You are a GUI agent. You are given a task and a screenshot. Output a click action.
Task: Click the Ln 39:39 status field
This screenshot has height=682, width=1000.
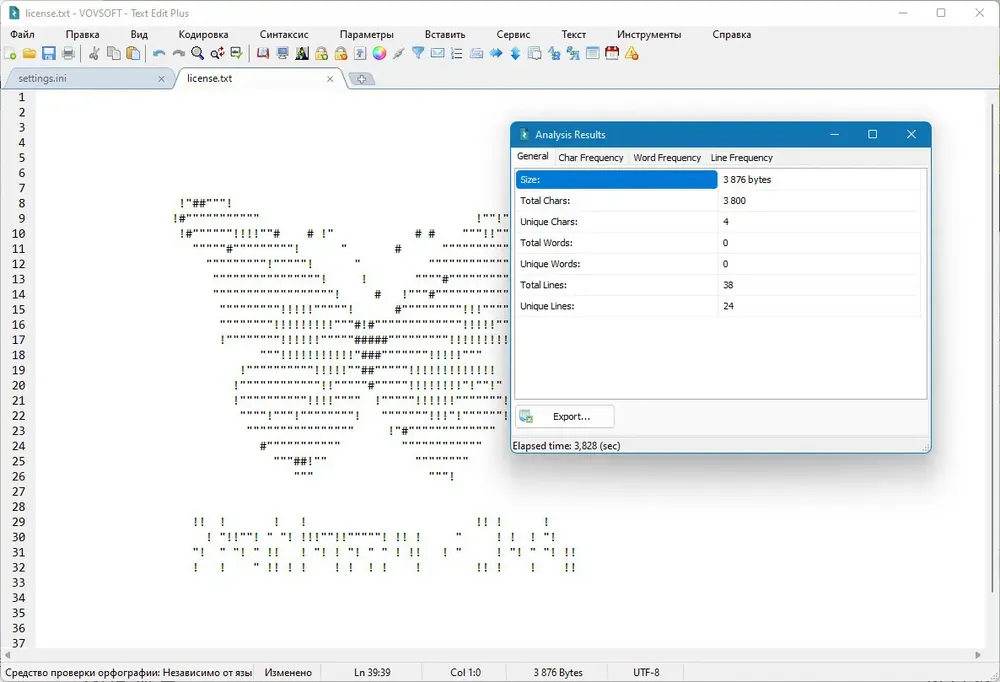(x=372, y=672)
